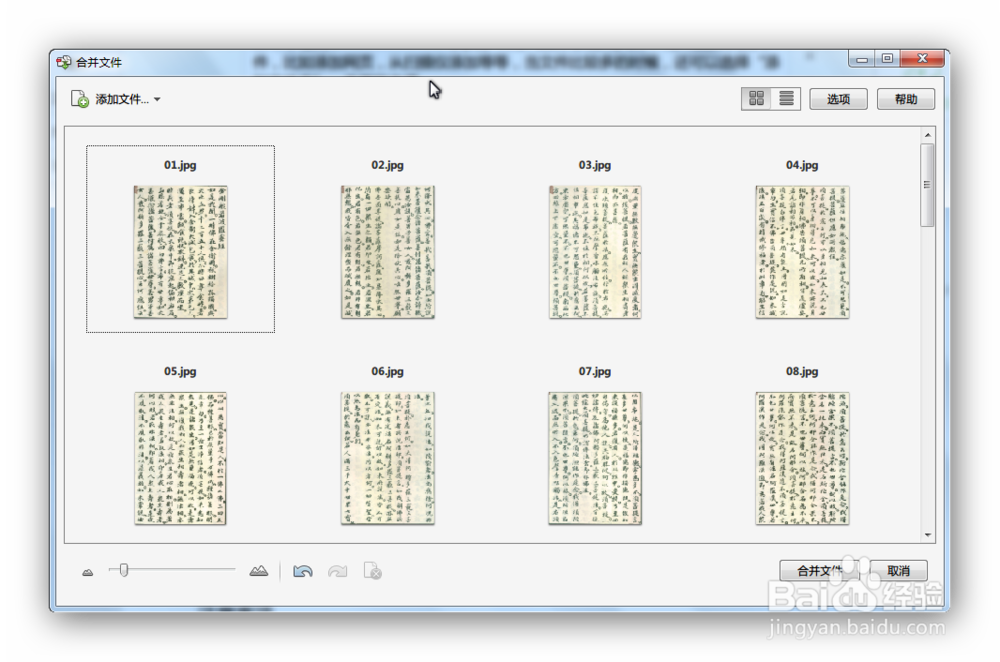Screen dimensions: 1000x662
Task: Click the 03.jpg file name label
Action: pyautogui.click(x=595, y=165)
